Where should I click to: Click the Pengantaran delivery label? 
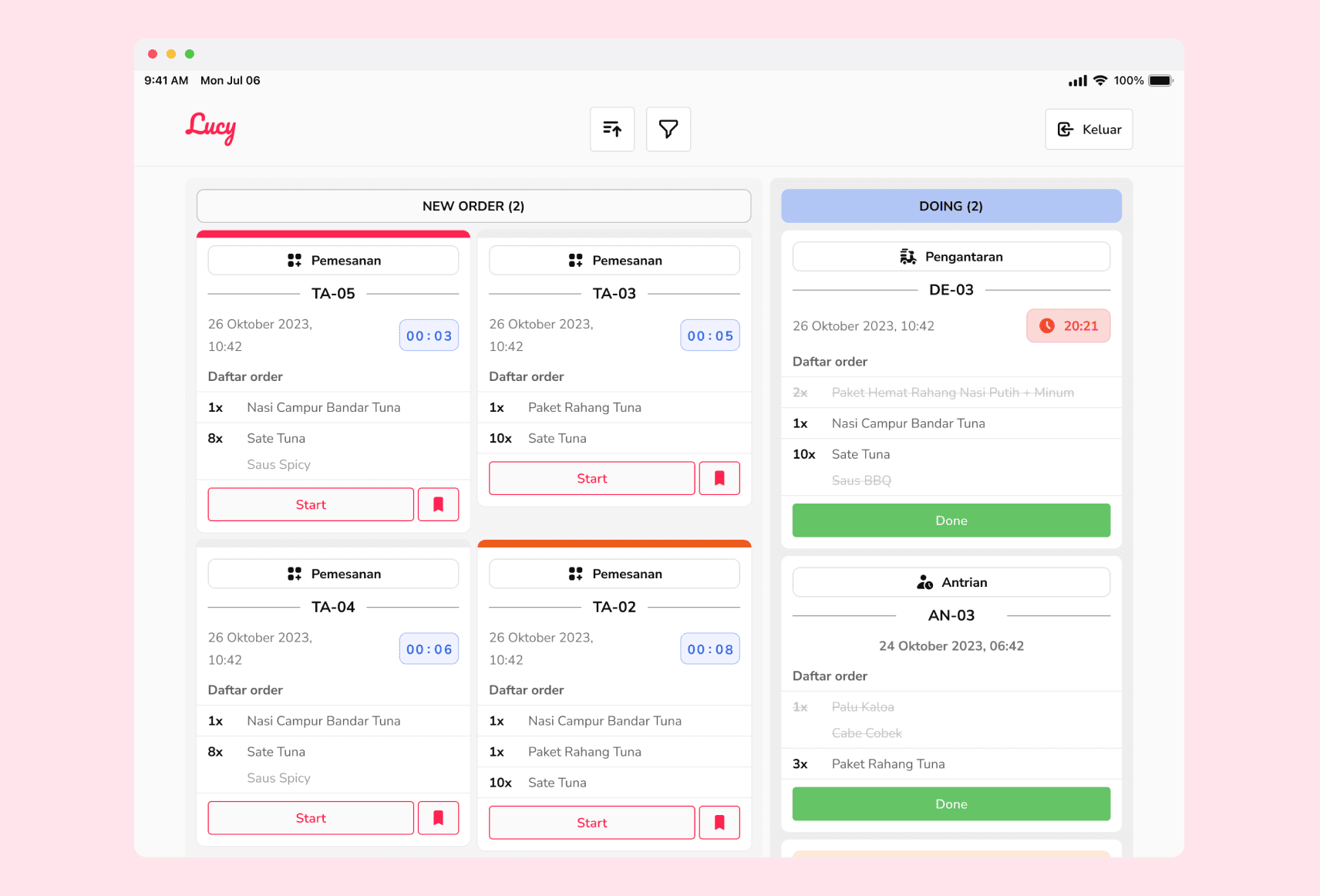(x=951, y=257)
